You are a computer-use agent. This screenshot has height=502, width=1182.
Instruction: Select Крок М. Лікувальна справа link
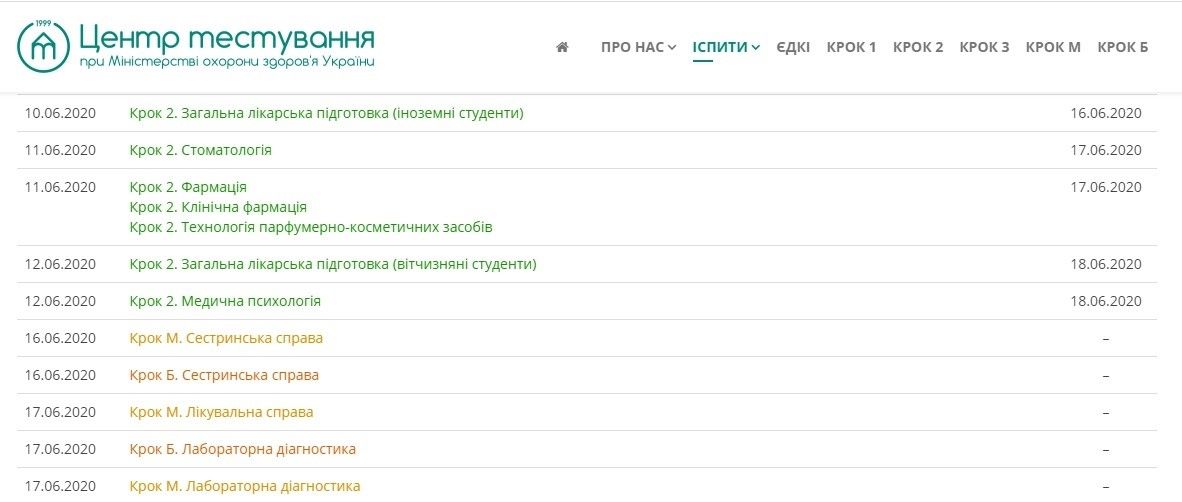221,412
